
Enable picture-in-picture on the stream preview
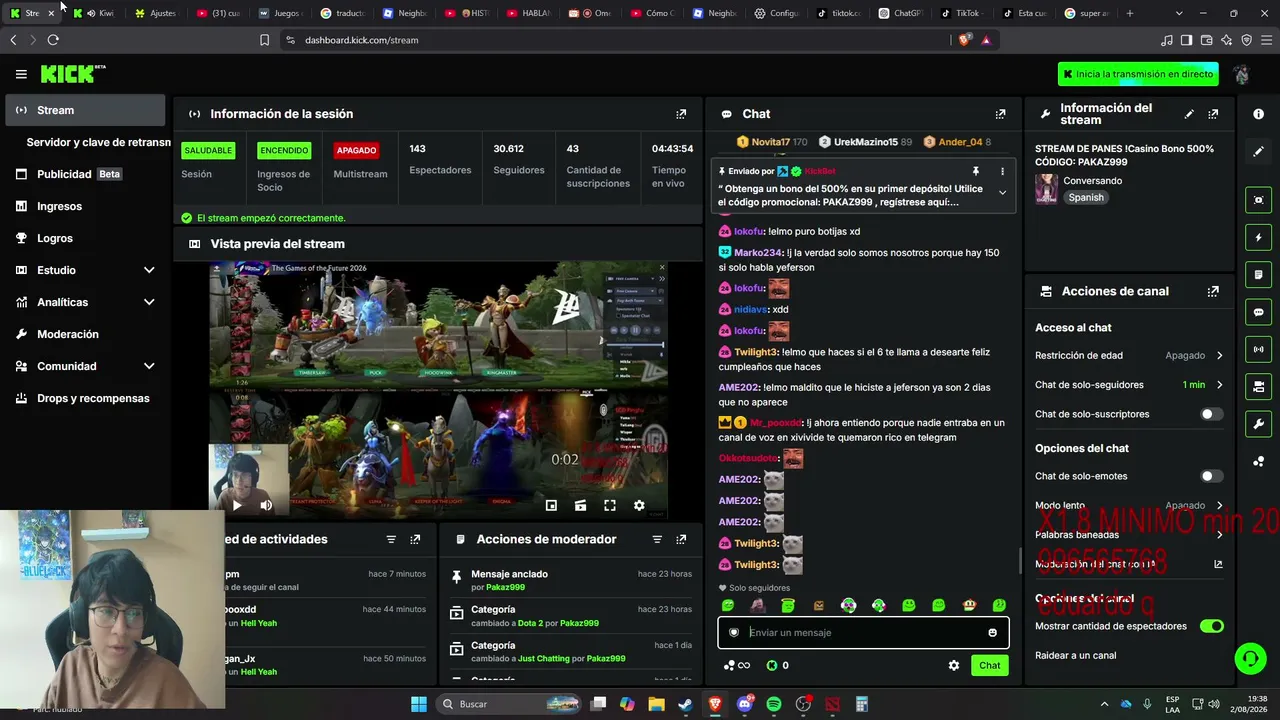click(x=551, y=505)
